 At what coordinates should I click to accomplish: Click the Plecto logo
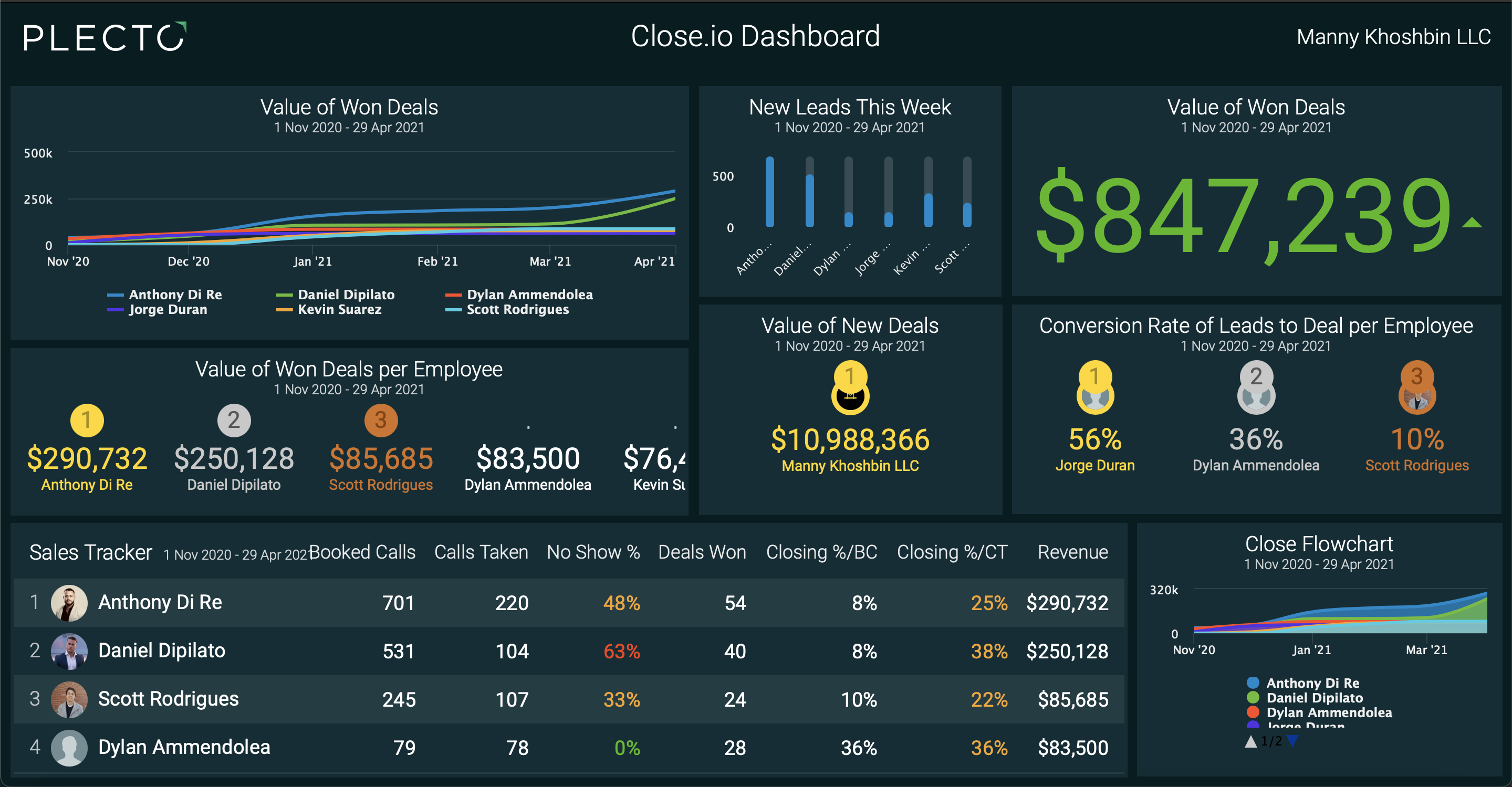(x=105, y=37)
